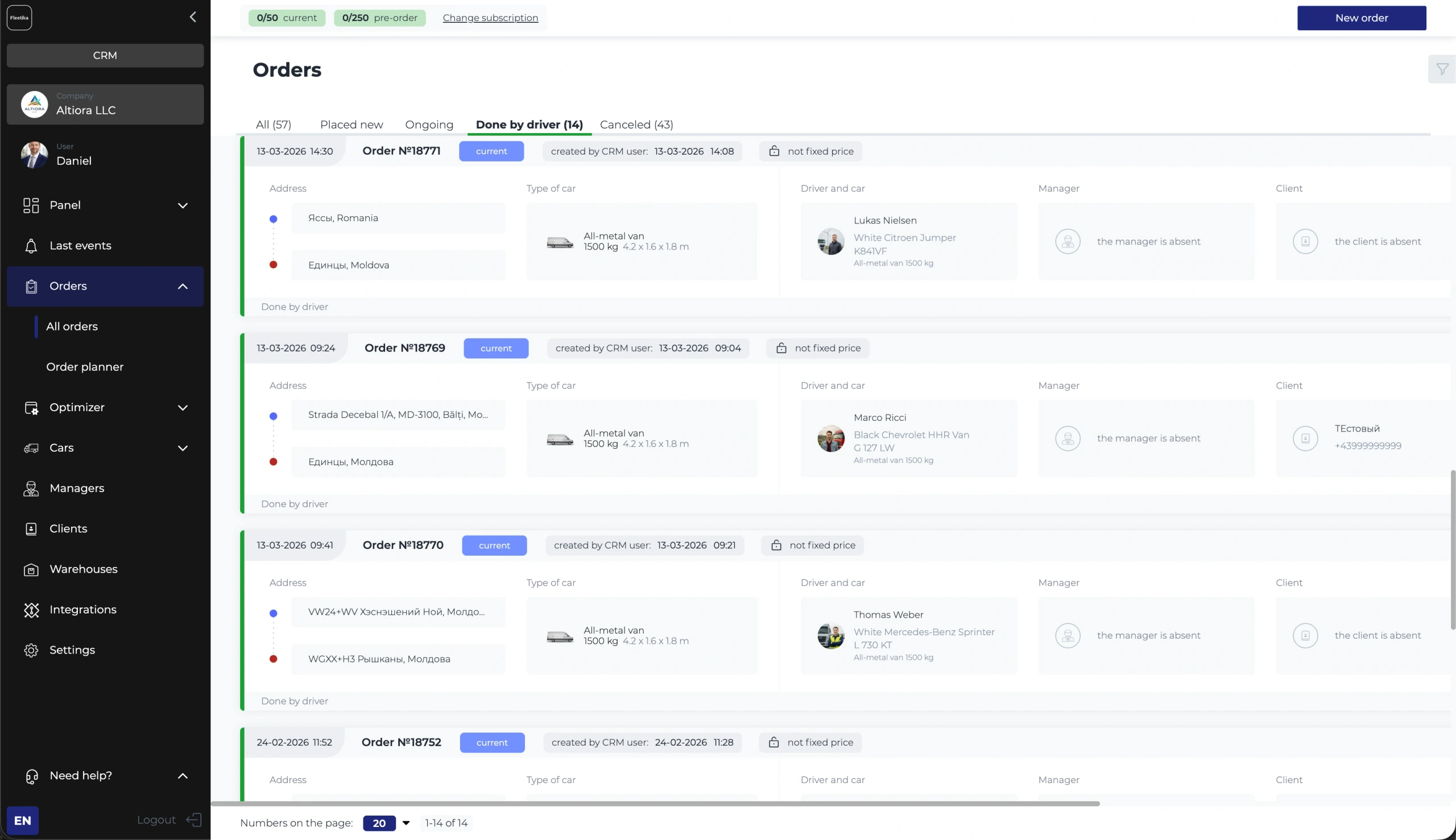
Task: Open the page size dropdown arrow
Action: coord(406,824)
